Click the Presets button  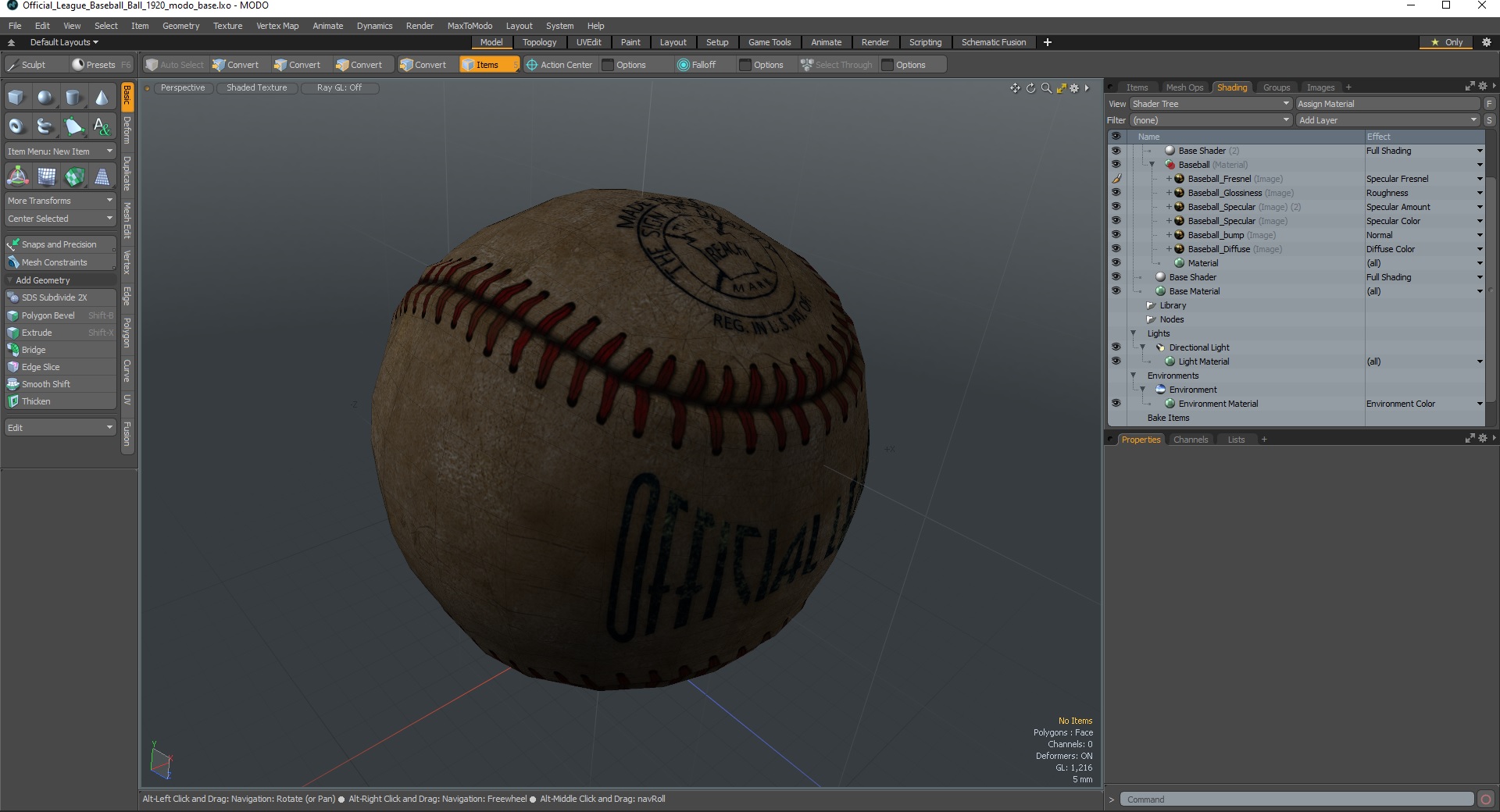pos(101,65)
